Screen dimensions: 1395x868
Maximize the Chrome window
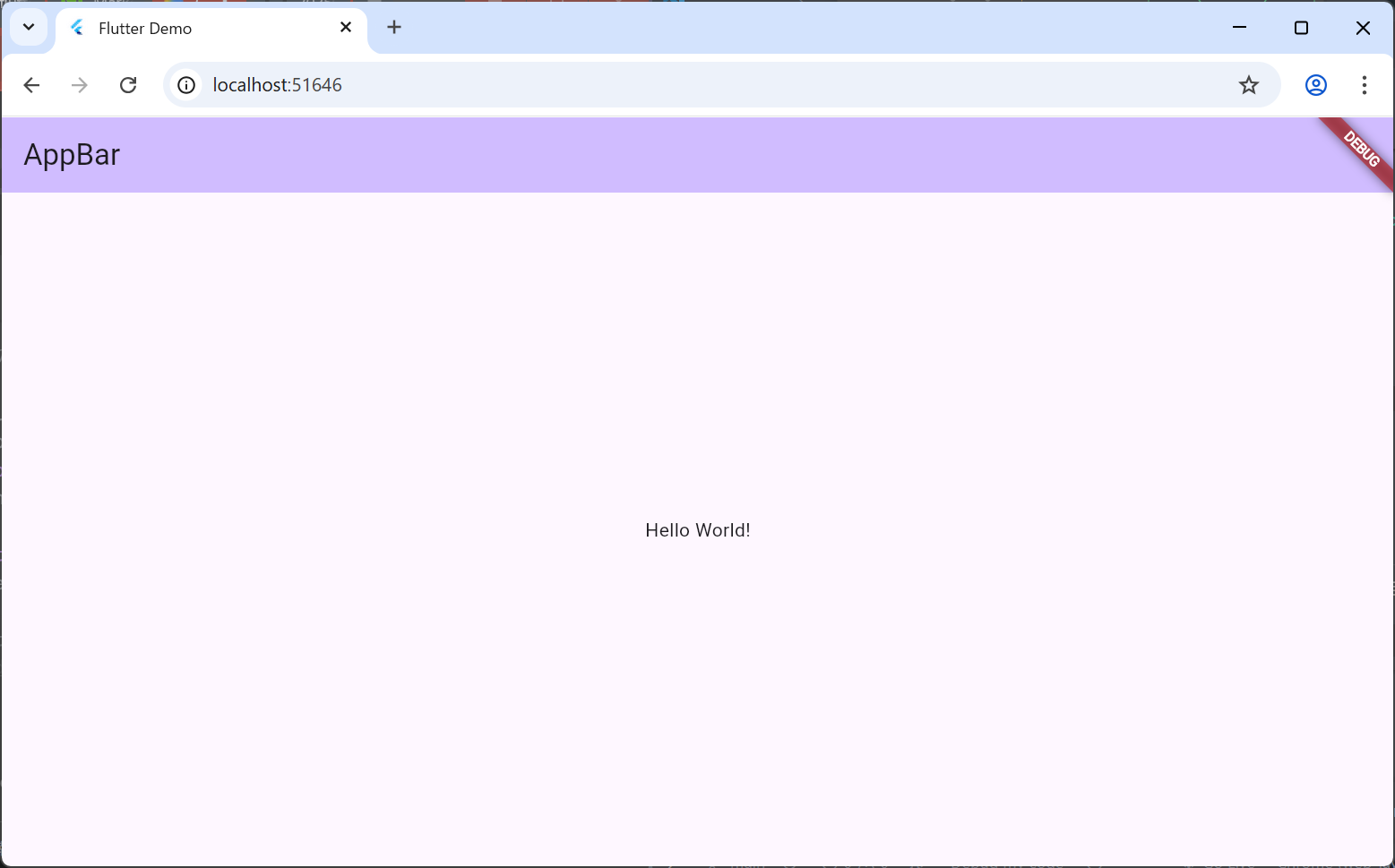pos(1301,28)
